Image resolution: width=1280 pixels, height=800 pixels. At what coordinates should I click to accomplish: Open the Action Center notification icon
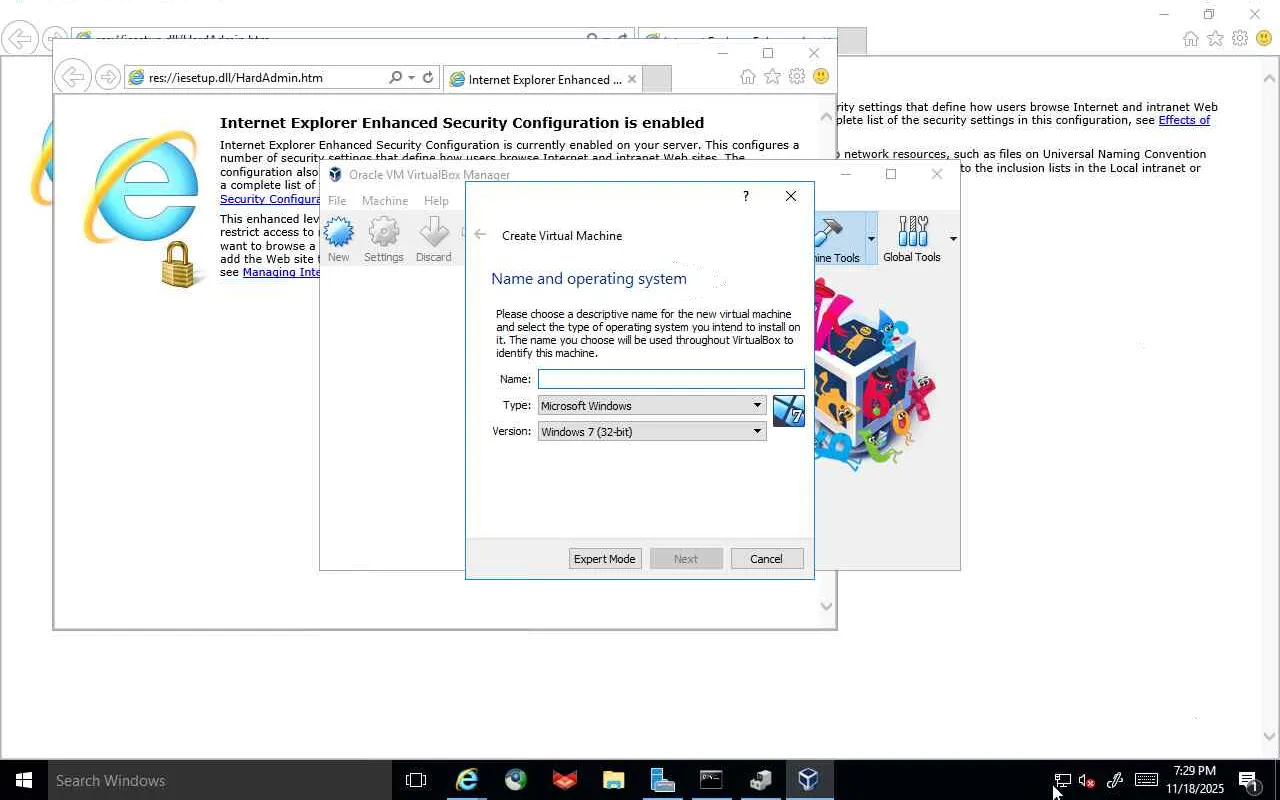click(x=1248, y=781)
